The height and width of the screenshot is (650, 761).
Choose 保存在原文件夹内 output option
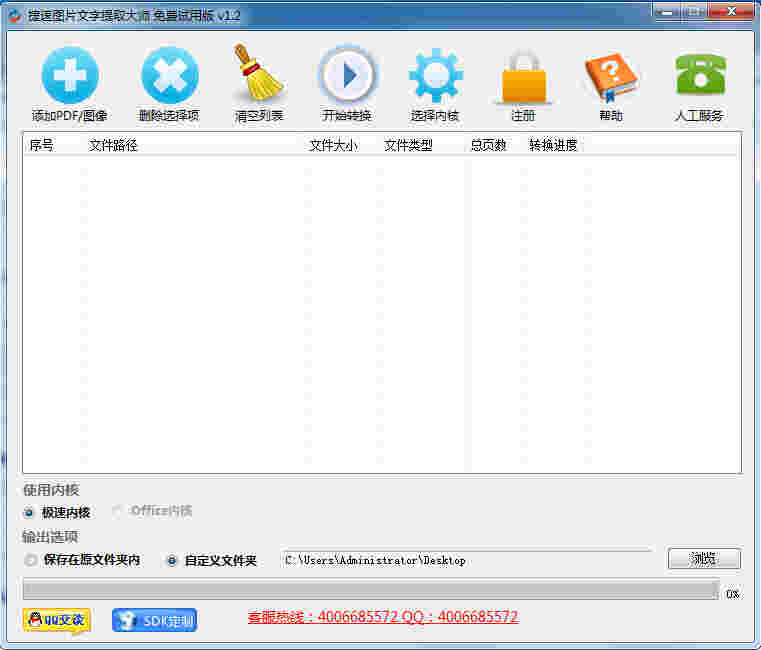[31, 560]
